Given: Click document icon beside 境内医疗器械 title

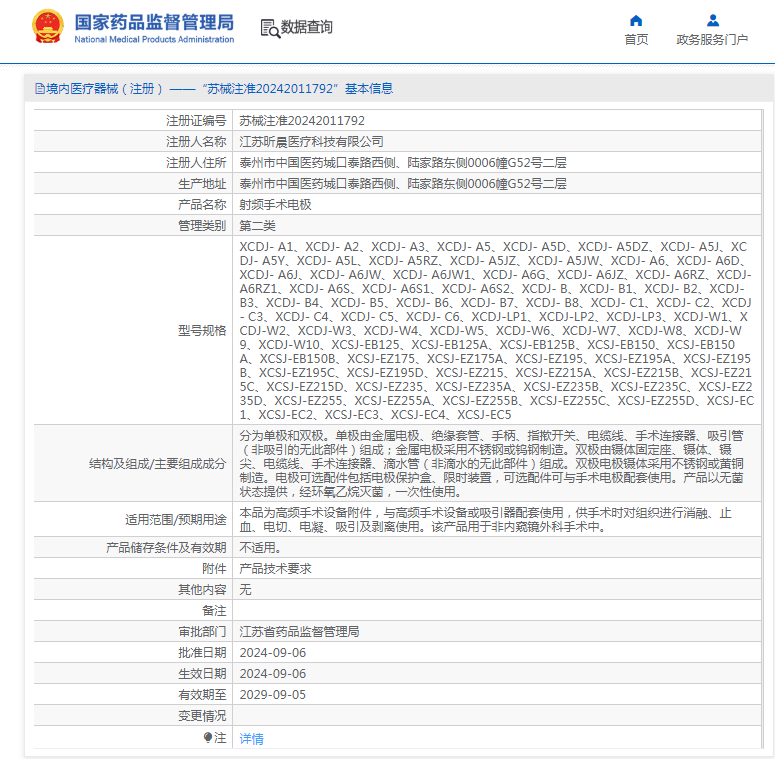Looking at the screenshot, I should pyautogui.click(x=40, y=89).
